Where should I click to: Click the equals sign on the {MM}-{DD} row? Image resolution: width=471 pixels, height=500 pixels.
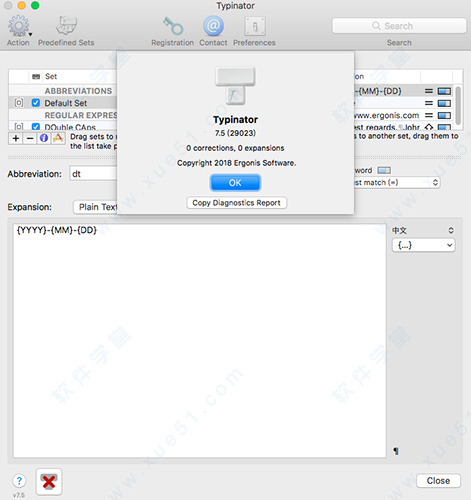click(429, 91)
